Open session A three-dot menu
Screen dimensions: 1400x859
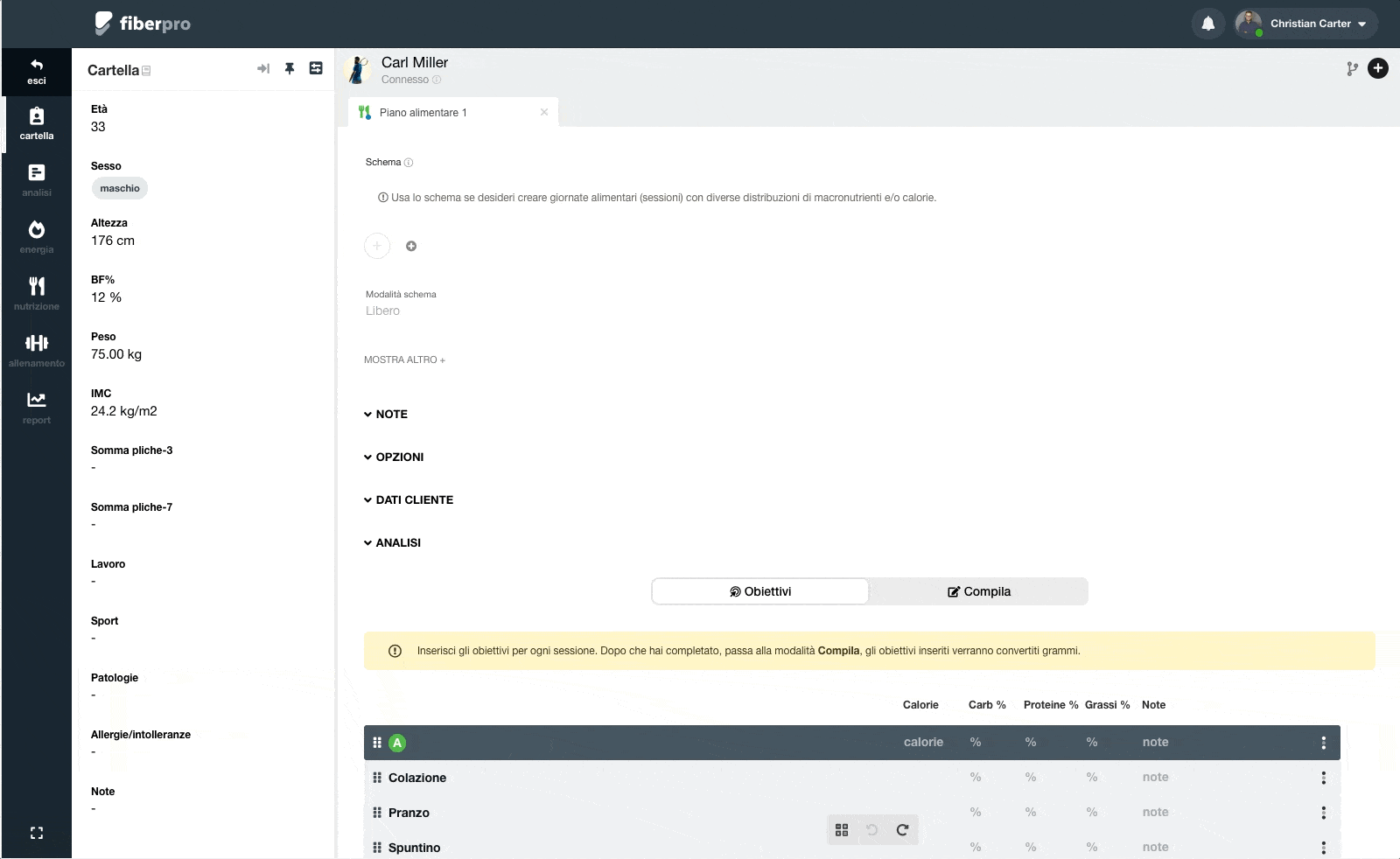pyautogui.click(x=1323, y=743)
